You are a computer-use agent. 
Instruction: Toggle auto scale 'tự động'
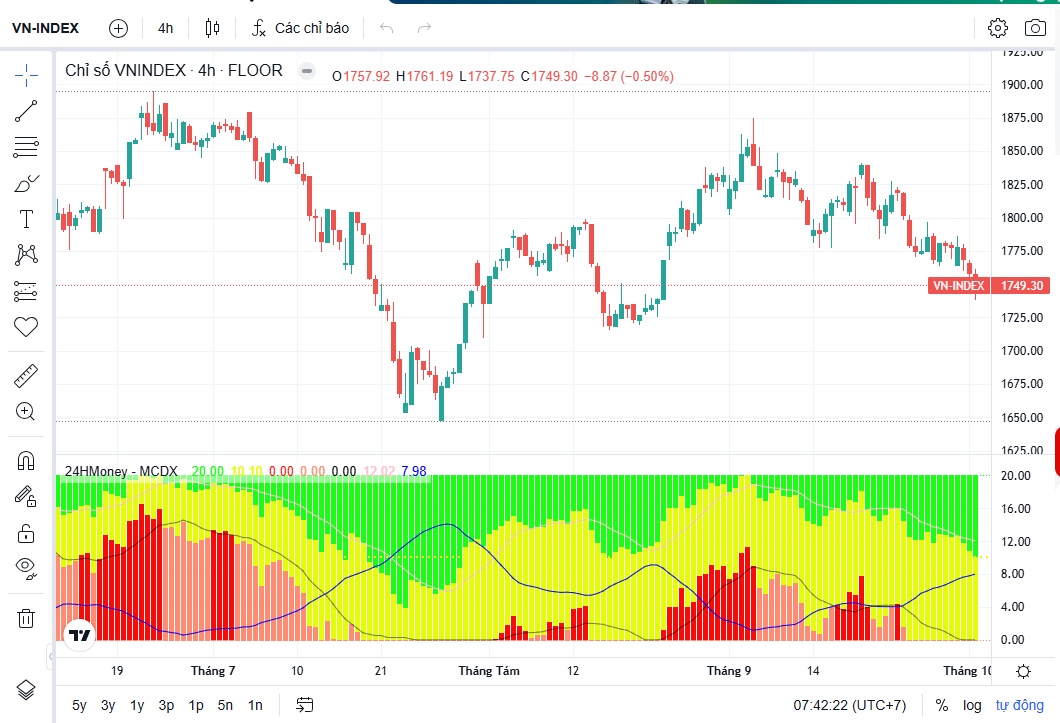[x=1019, y=705]
